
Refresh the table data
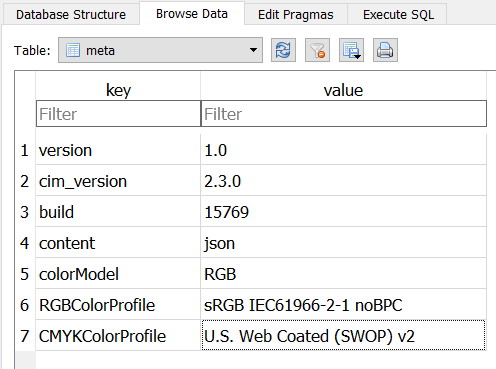tap(283, 50)
